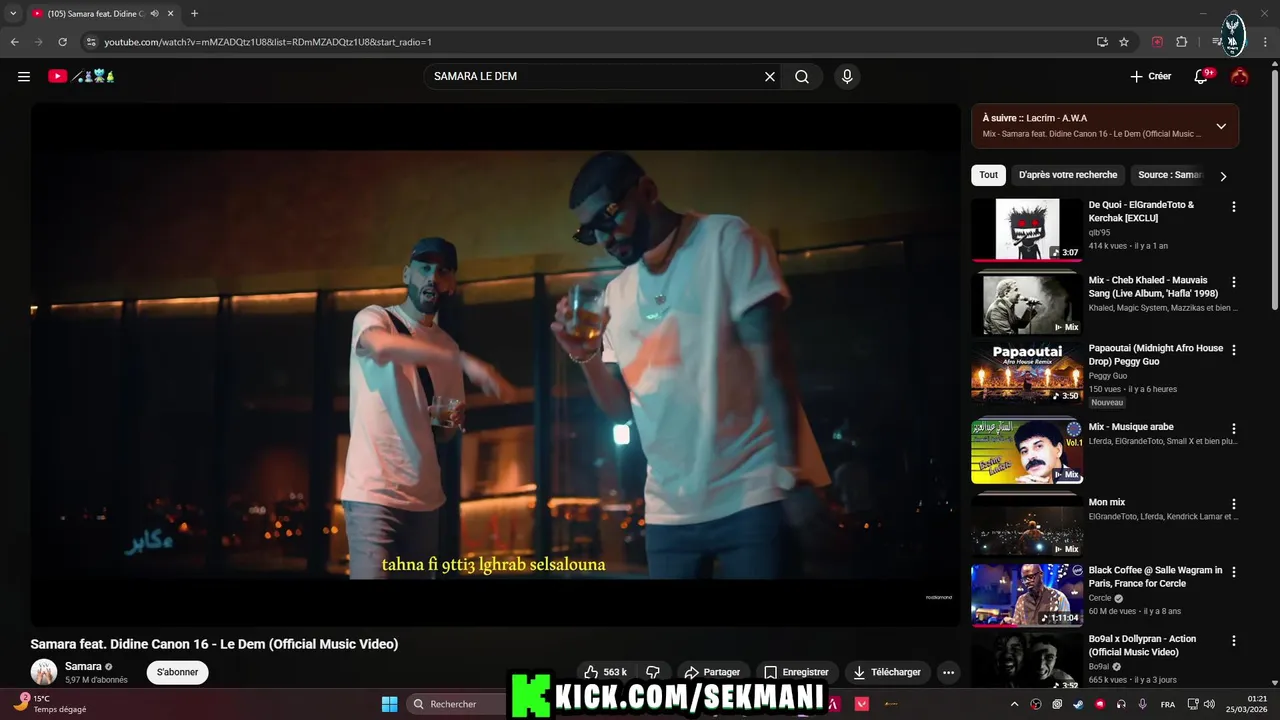Bookmark this page with star
This screenshot has height=720, width=1280.
pyautogui.click(x=1124, y=42)
